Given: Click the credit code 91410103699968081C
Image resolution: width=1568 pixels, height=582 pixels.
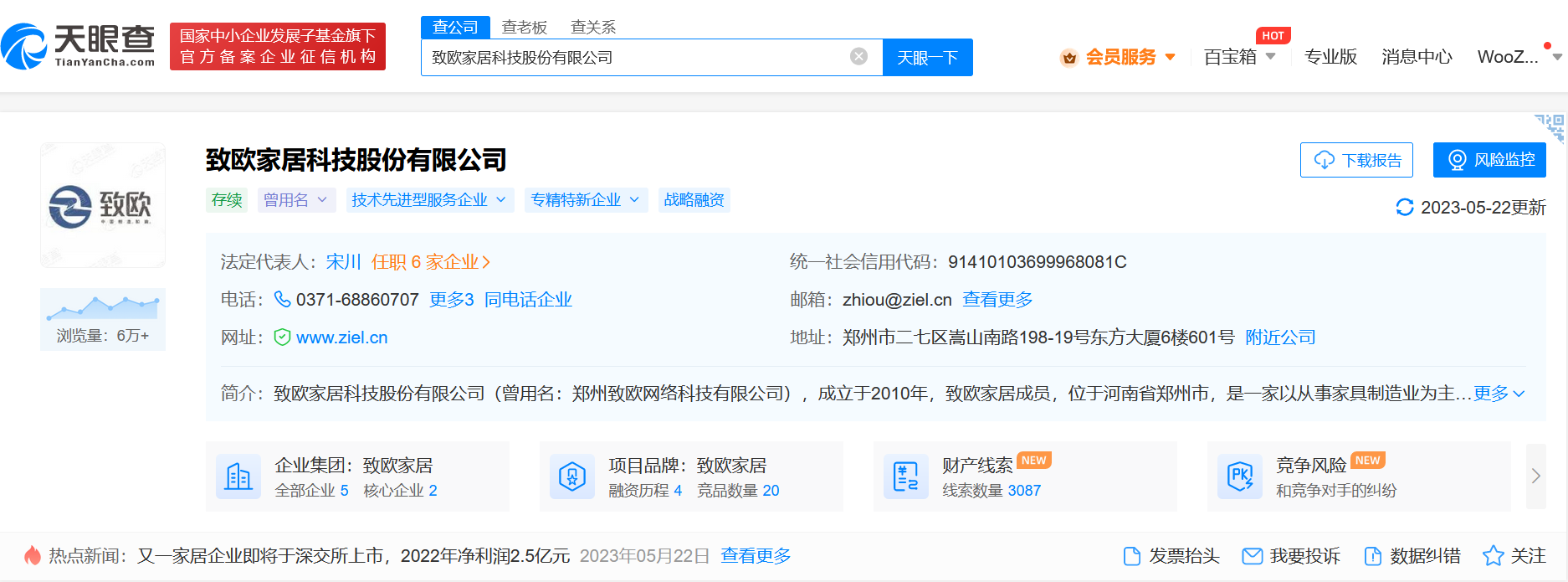Looking at the screenshot, I should tap(1037, 262).
